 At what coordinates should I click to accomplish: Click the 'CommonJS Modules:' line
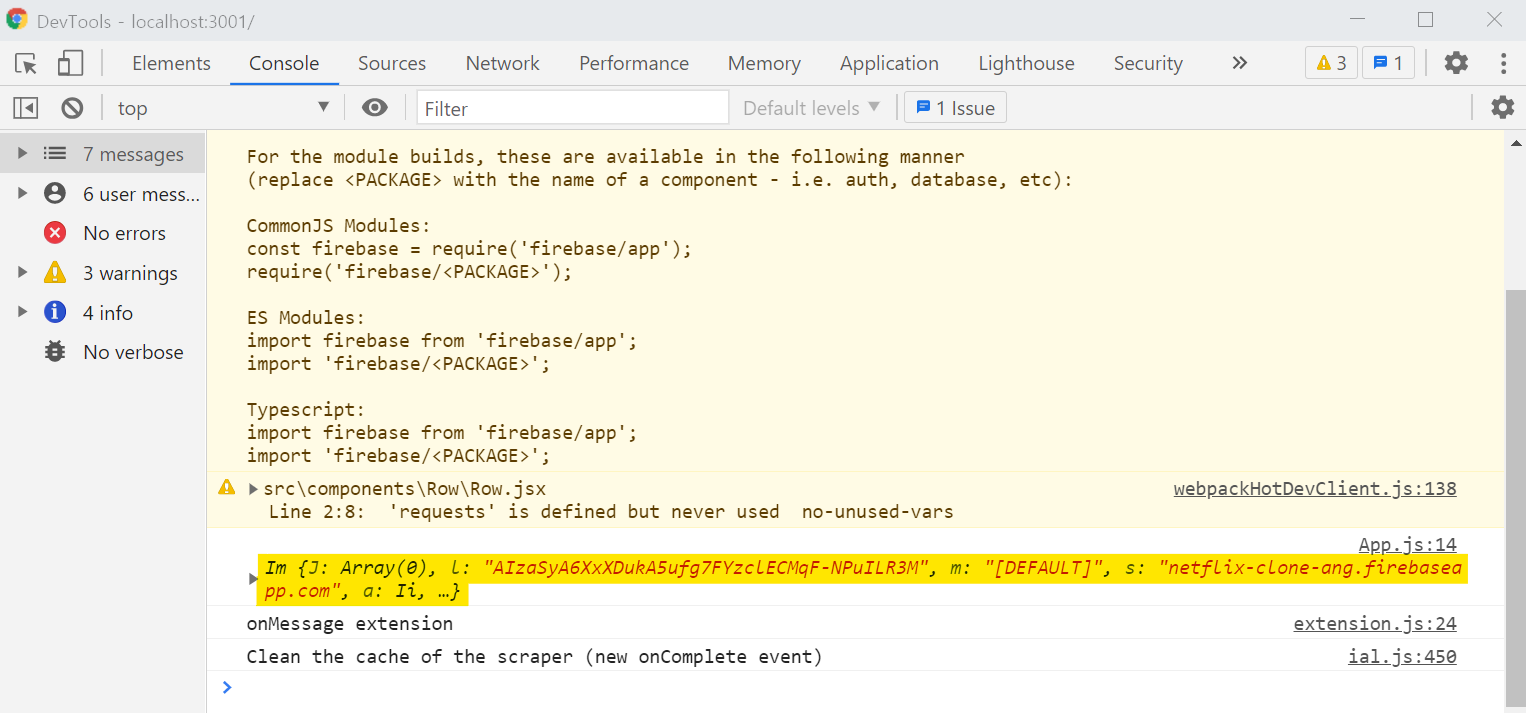[339, 225]
